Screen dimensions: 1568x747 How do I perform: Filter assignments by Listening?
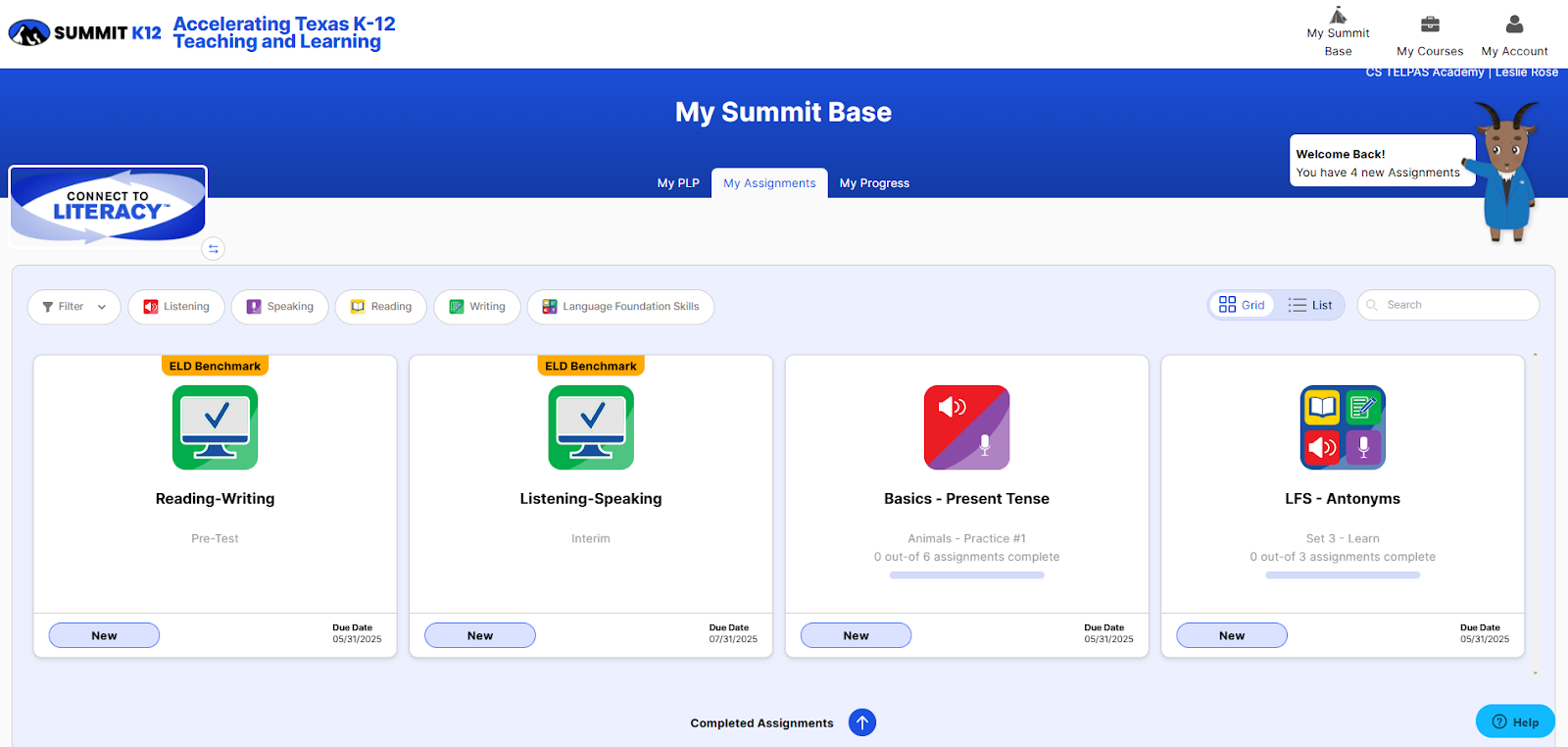click(176, 307)
